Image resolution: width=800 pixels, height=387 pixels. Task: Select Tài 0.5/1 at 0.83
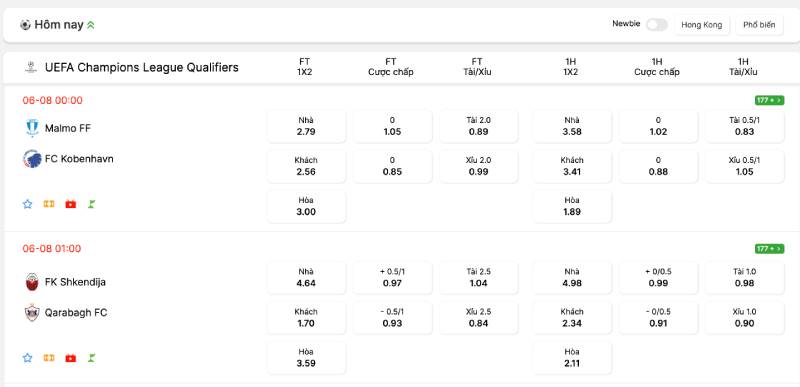[x=744, y=126]
